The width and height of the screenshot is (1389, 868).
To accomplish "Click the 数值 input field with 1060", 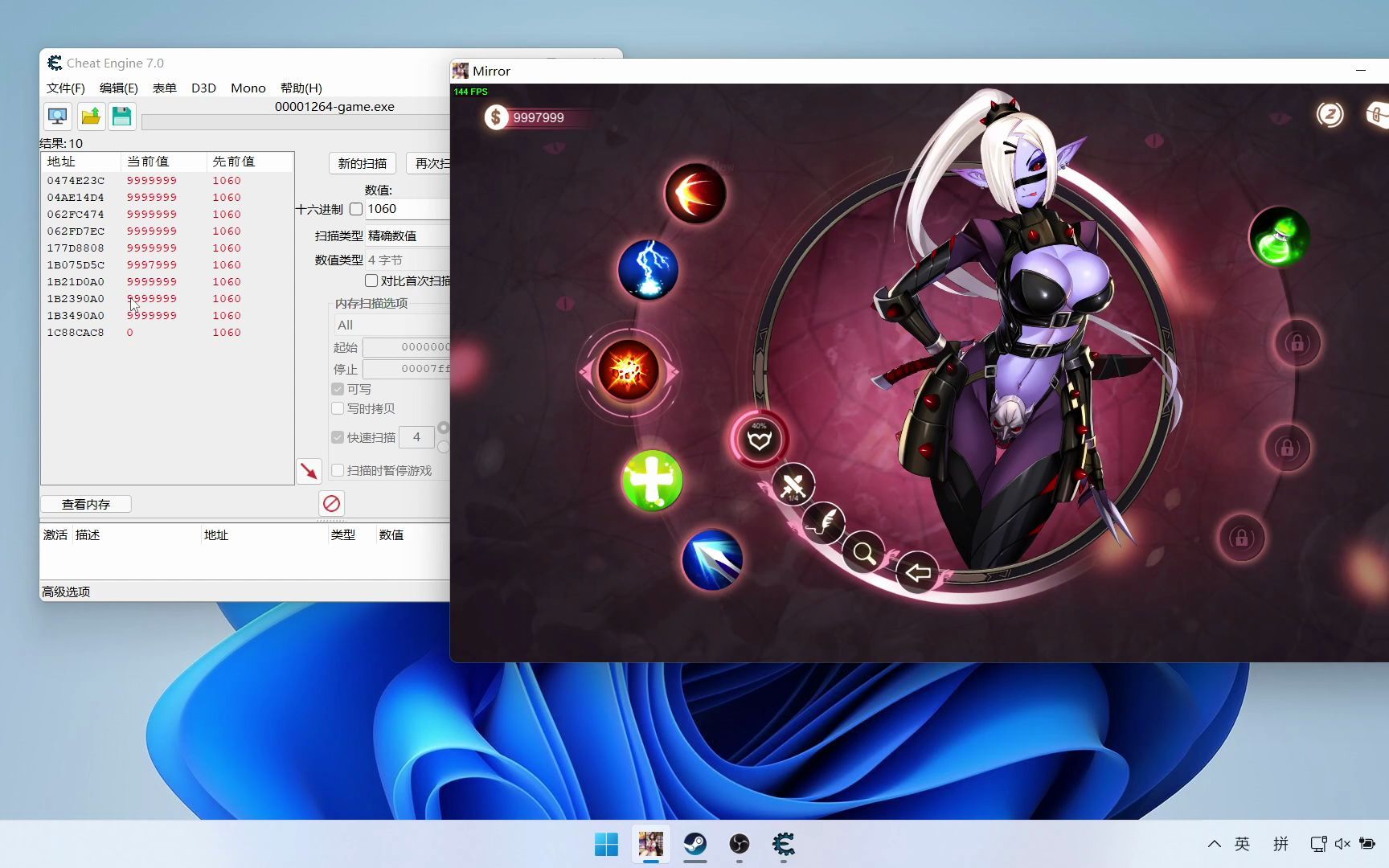I will [408, 209].
